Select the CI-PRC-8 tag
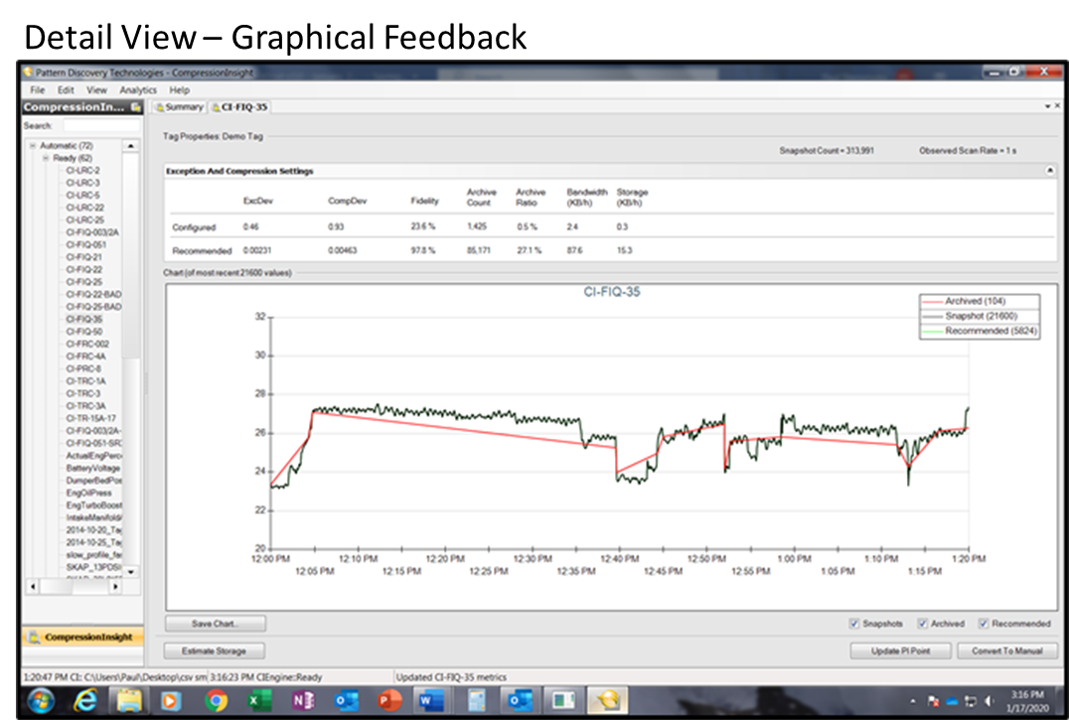Viewport: 1069px width, 720px height. click(83, 369)
